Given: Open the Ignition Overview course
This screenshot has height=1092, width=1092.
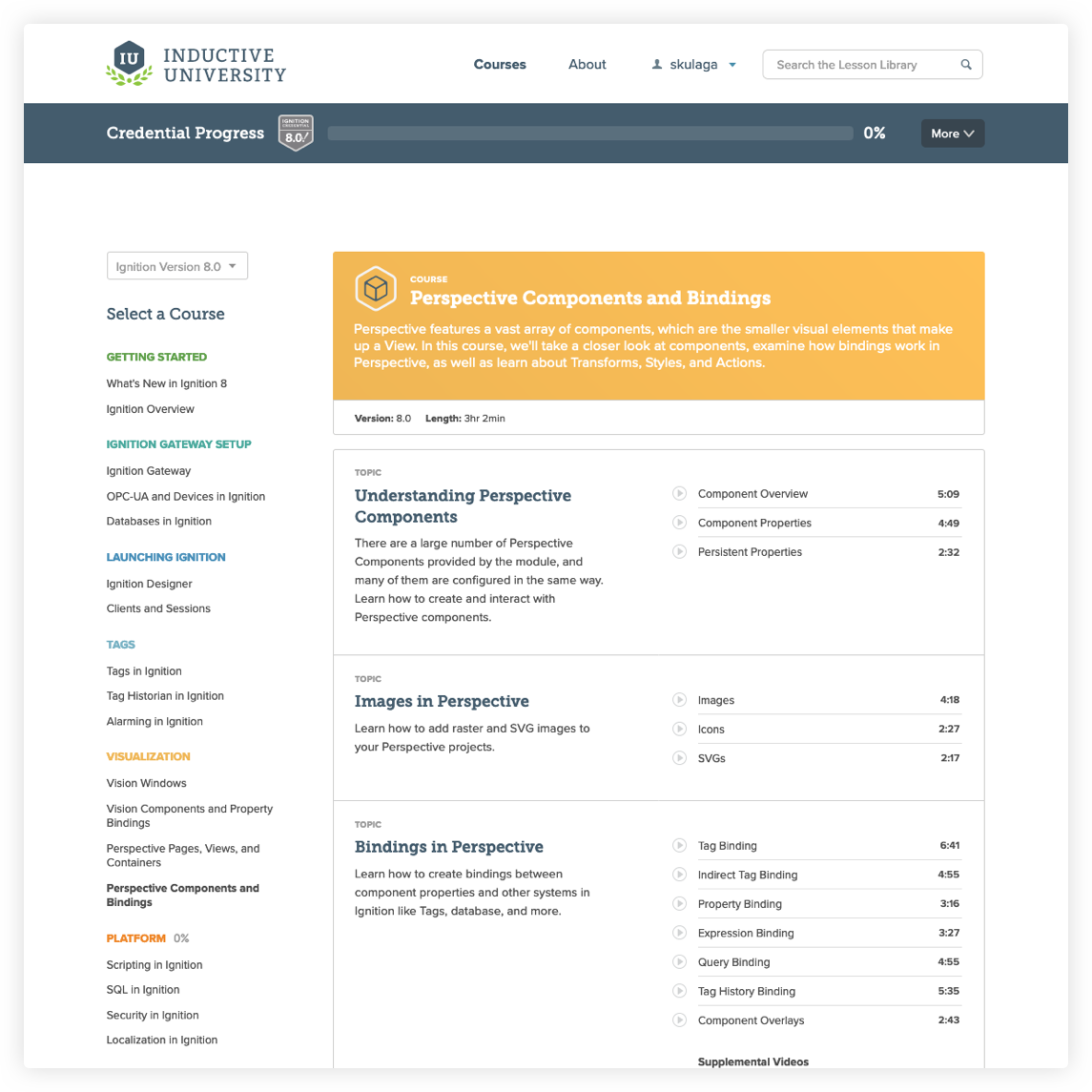Looking at the screenshot, I should tap(151, 409).
